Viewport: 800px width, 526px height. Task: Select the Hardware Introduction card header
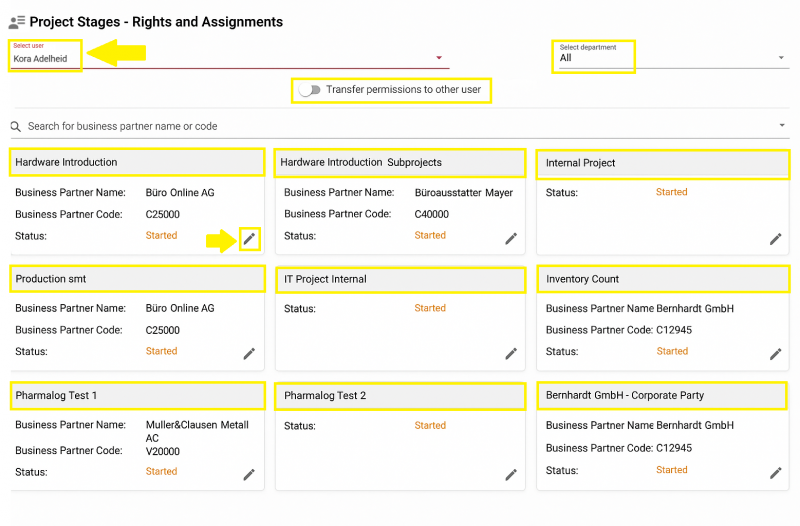137,162
